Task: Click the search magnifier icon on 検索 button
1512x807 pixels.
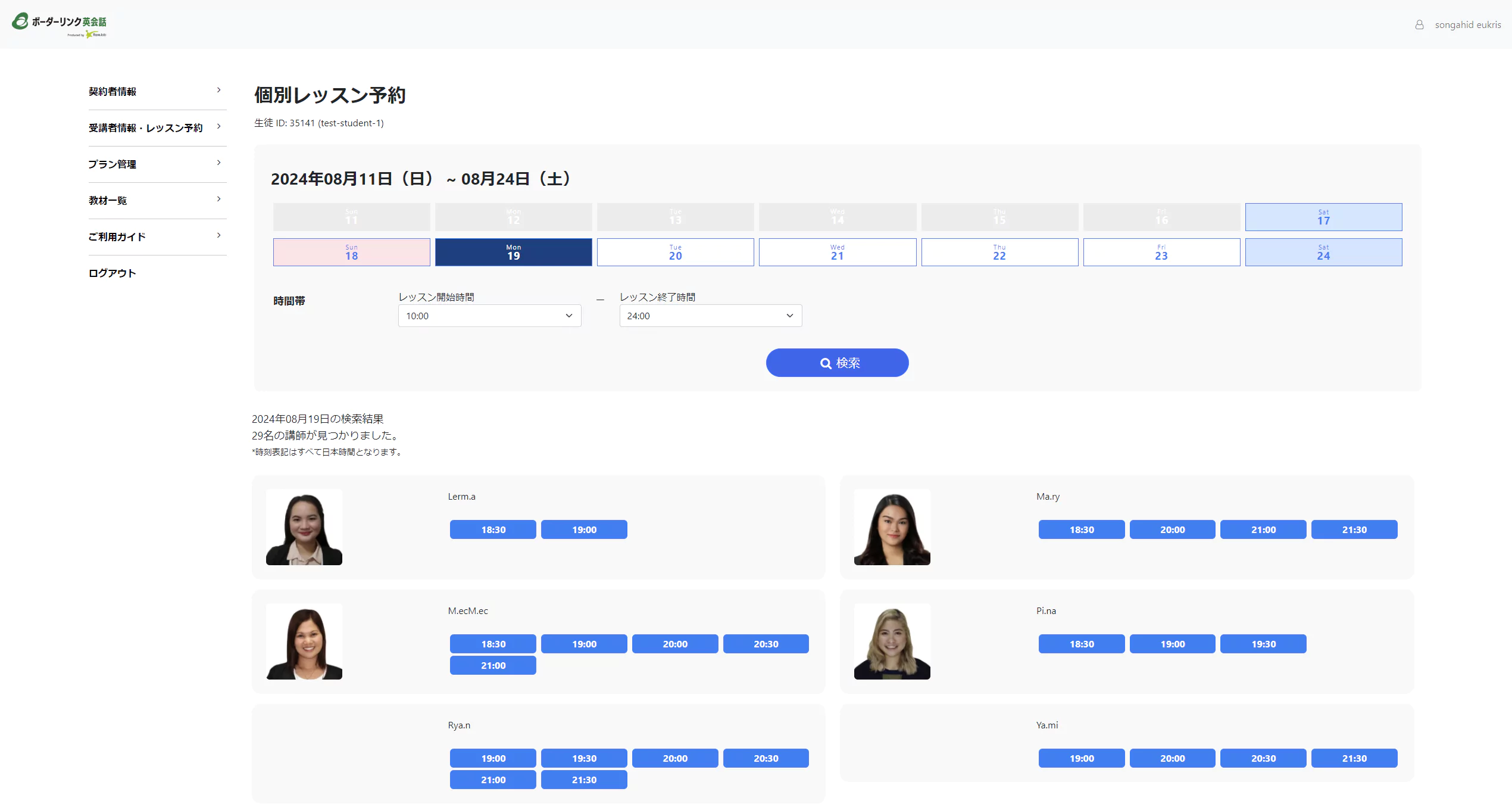Action: (x=825, y=363)
